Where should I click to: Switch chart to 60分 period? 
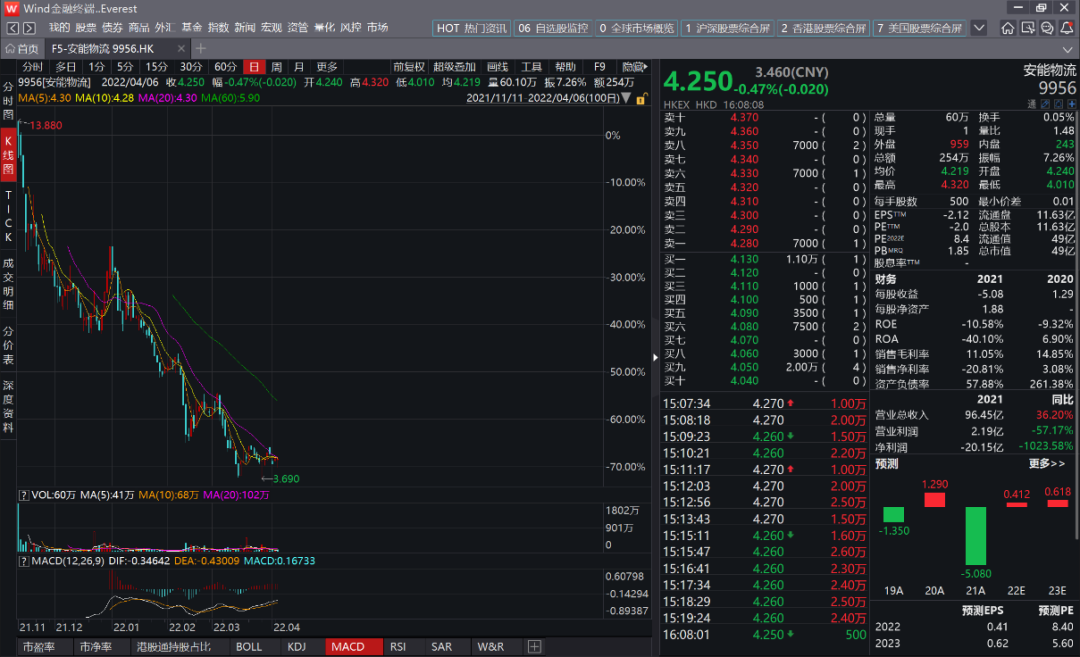click(225, 67)
